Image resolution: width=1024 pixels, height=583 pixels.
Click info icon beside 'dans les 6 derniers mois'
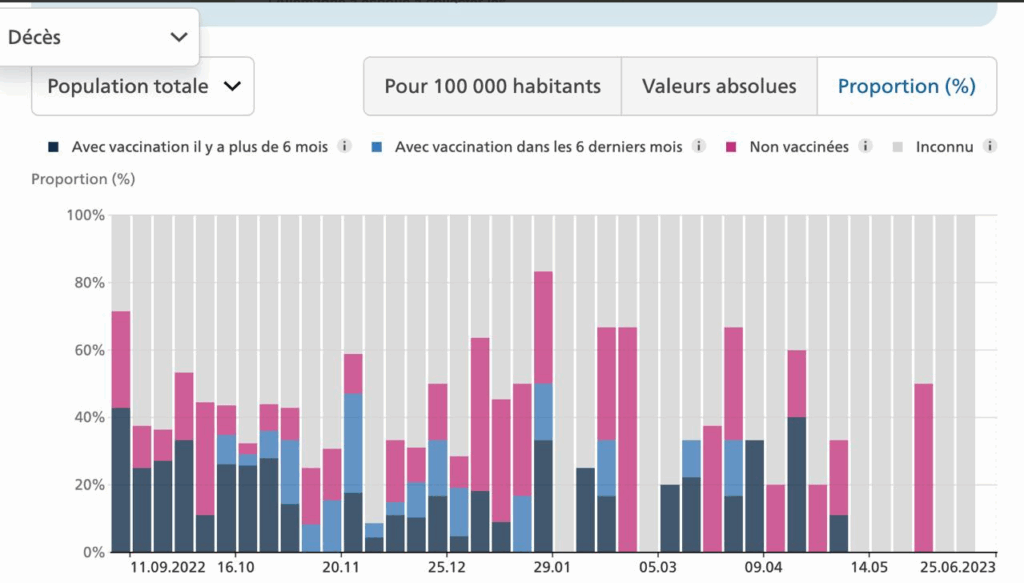coord(700,147)
